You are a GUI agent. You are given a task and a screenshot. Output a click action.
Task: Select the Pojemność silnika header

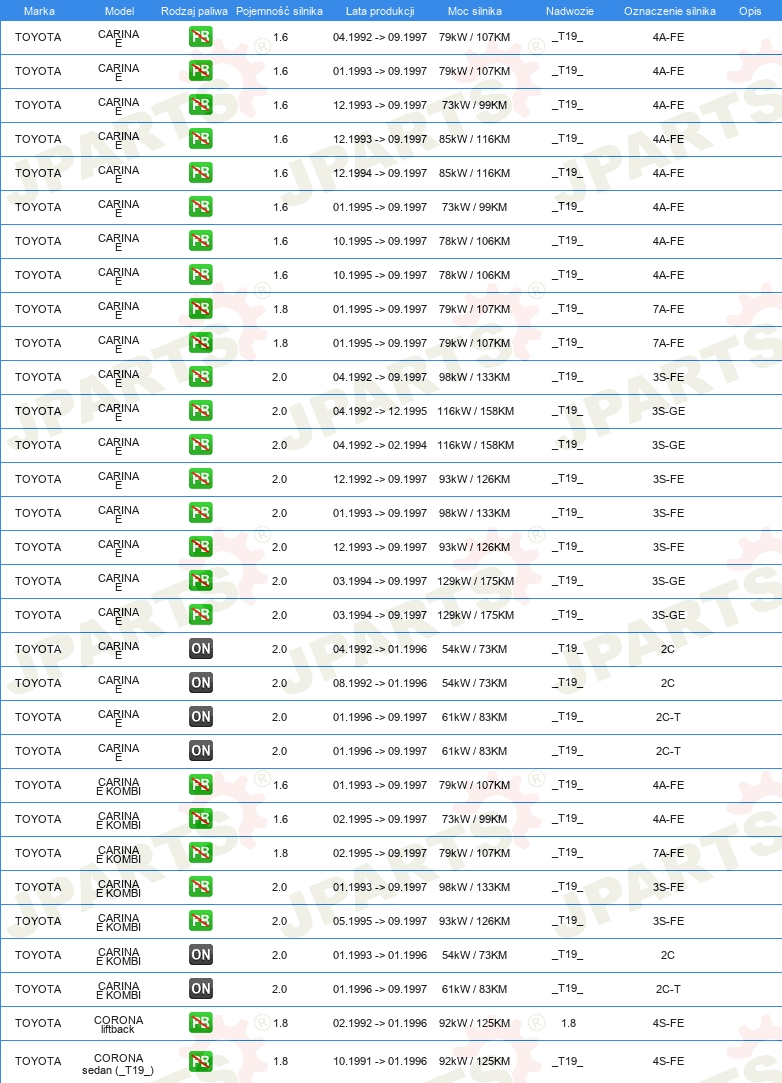[279, 11]
